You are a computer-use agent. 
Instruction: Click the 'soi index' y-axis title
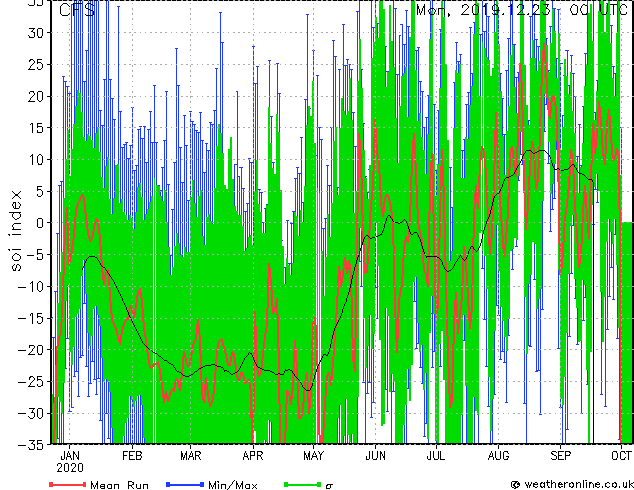(x=16, y=230)
